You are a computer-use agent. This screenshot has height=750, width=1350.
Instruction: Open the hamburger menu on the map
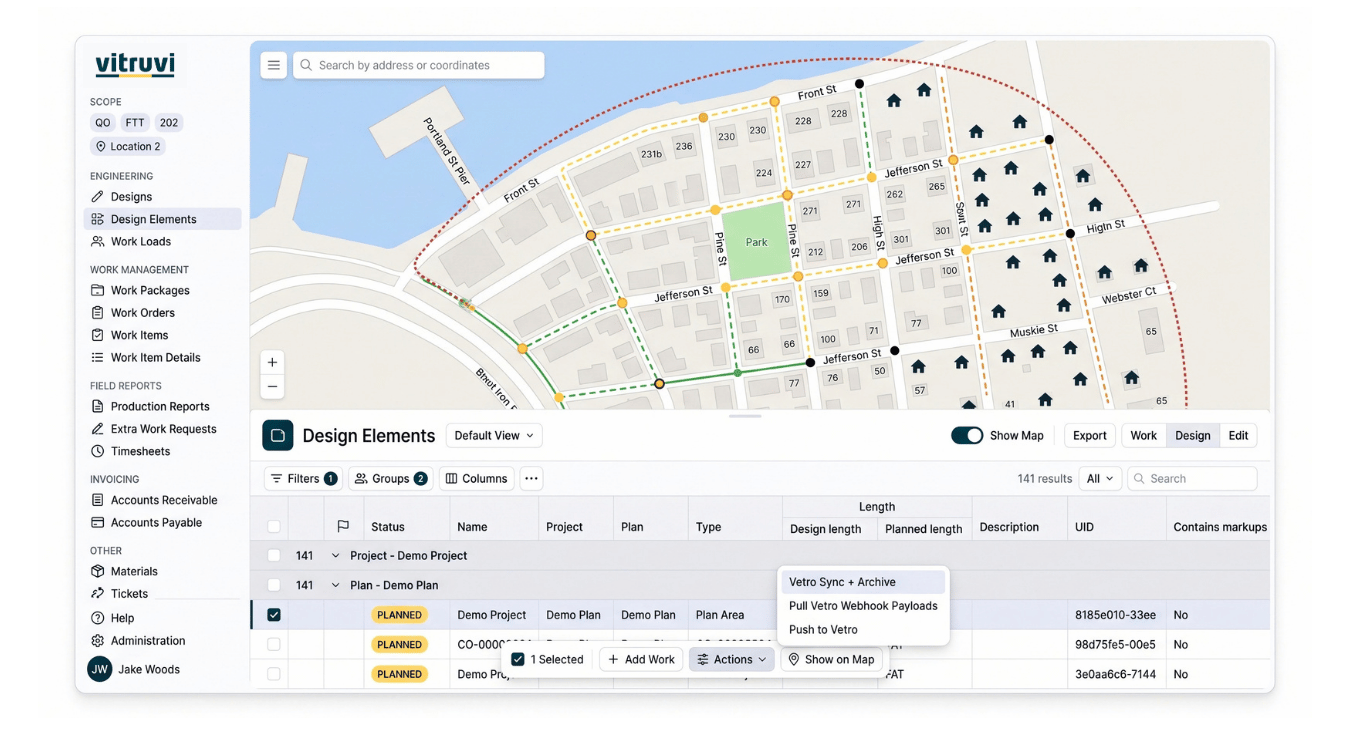point(274,65)
